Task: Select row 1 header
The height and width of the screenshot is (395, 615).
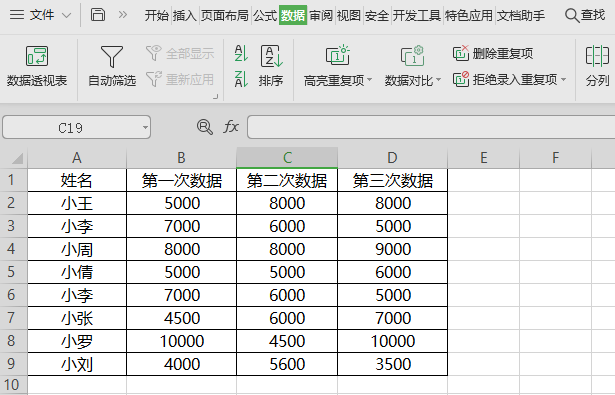Action: tap(14, 180)
